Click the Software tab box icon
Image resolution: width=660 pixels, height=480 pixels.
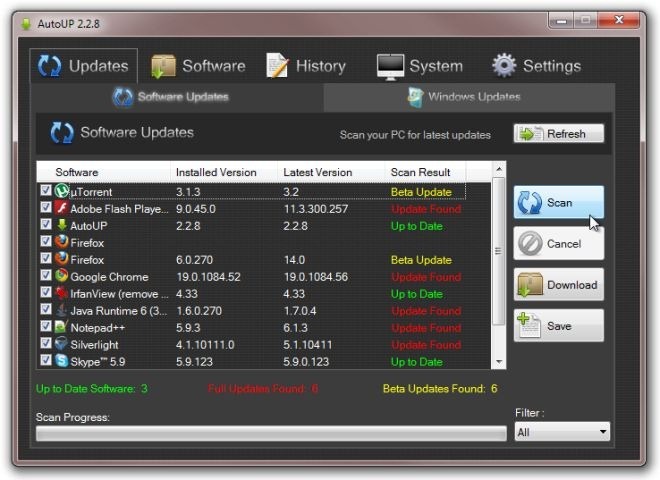[x=163, y=67]
